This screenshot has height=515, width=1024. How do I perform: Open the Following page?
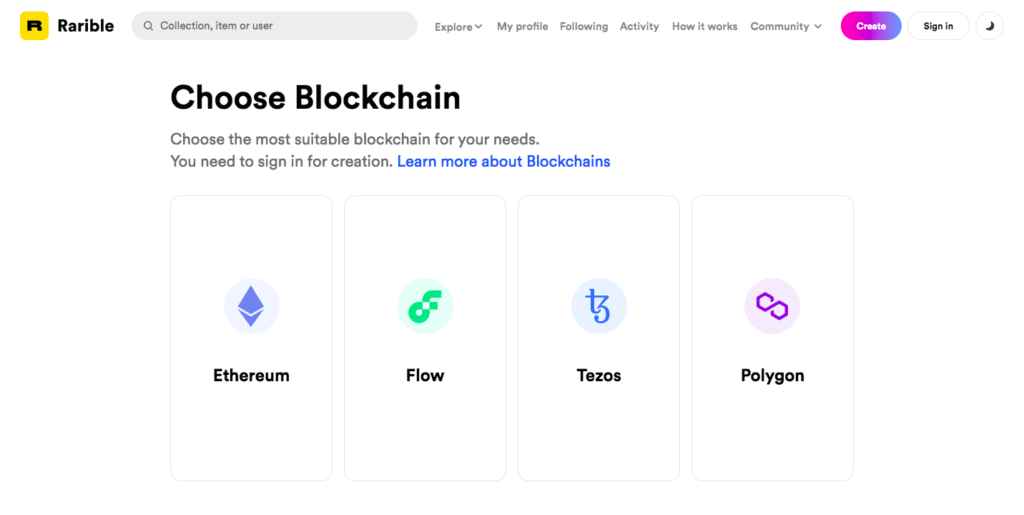pyautogui.click(x=584, y=27)
